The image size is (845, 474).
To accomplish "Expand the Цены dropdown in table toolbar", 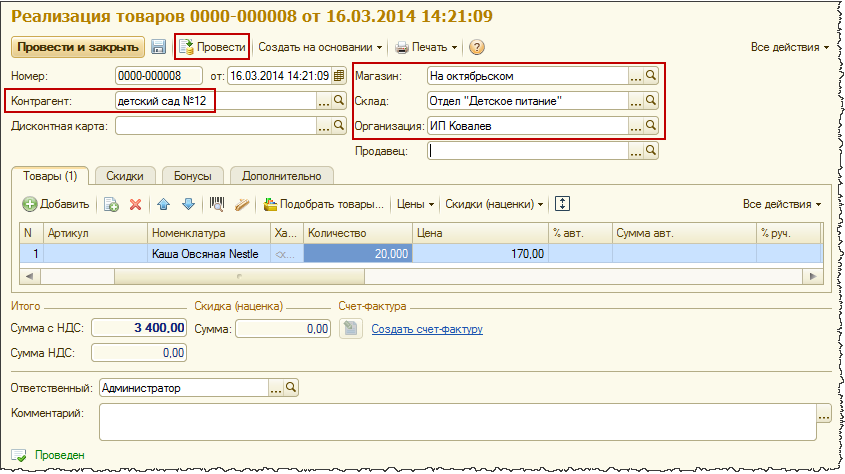I will click(x=415, y=204).
